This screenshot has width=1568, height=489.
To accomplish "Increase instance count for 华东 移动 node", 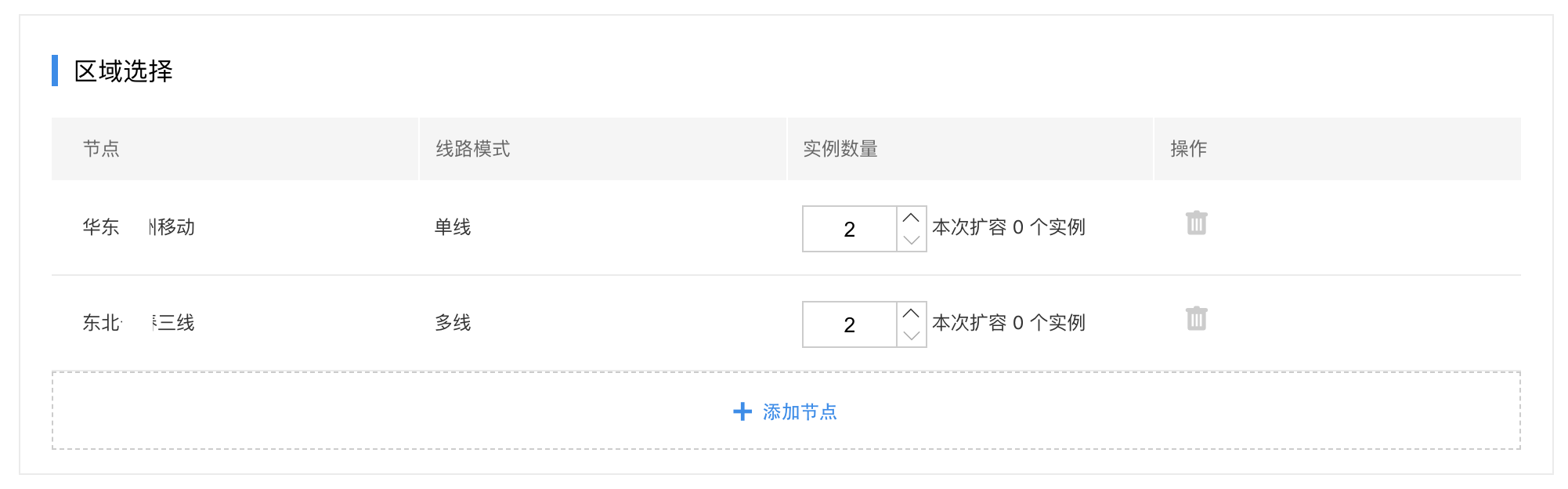I will click(911, 218).
